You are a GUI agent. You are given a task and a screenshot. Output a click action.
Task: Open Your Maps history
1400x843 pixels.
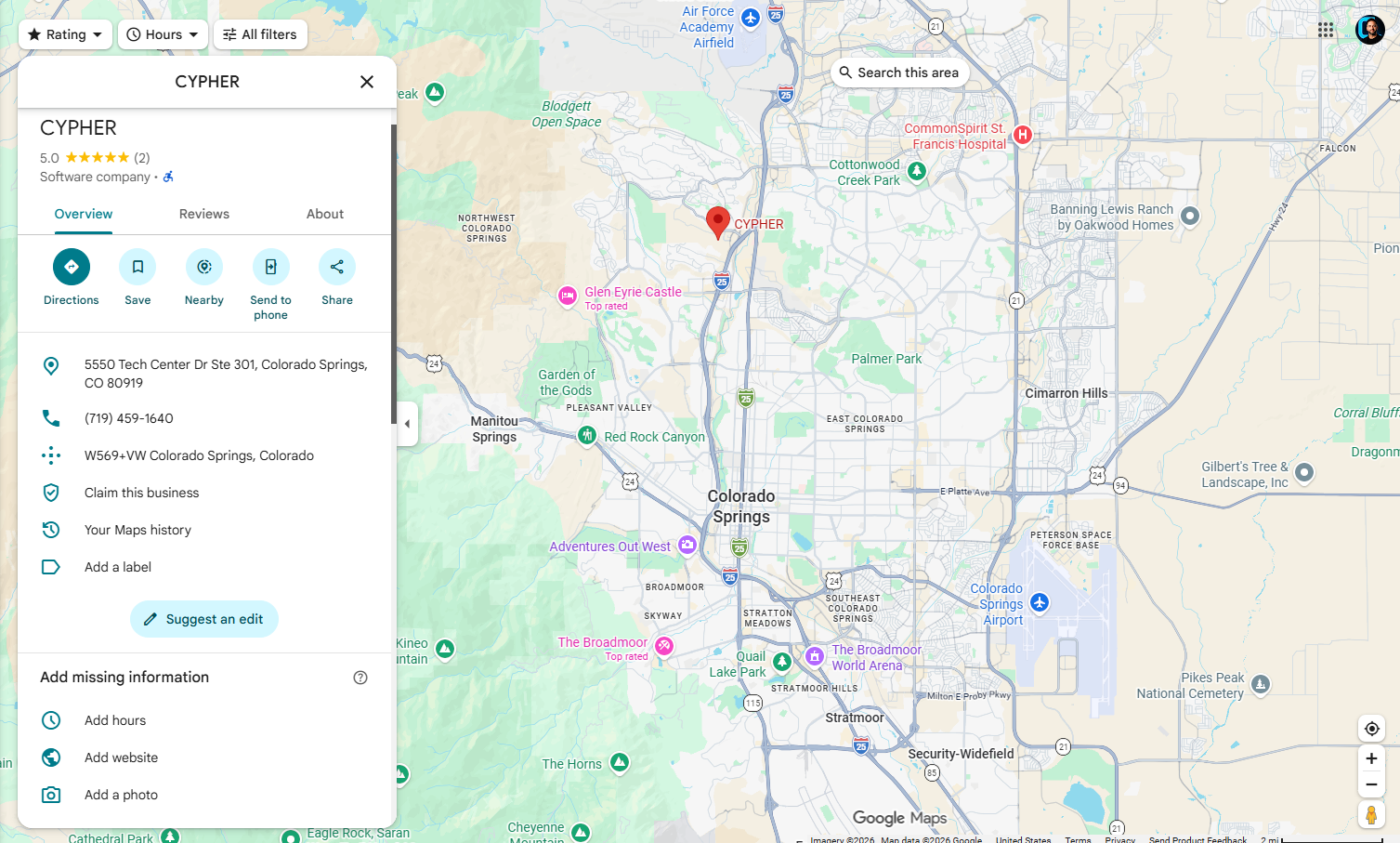[x=207, y=530]
